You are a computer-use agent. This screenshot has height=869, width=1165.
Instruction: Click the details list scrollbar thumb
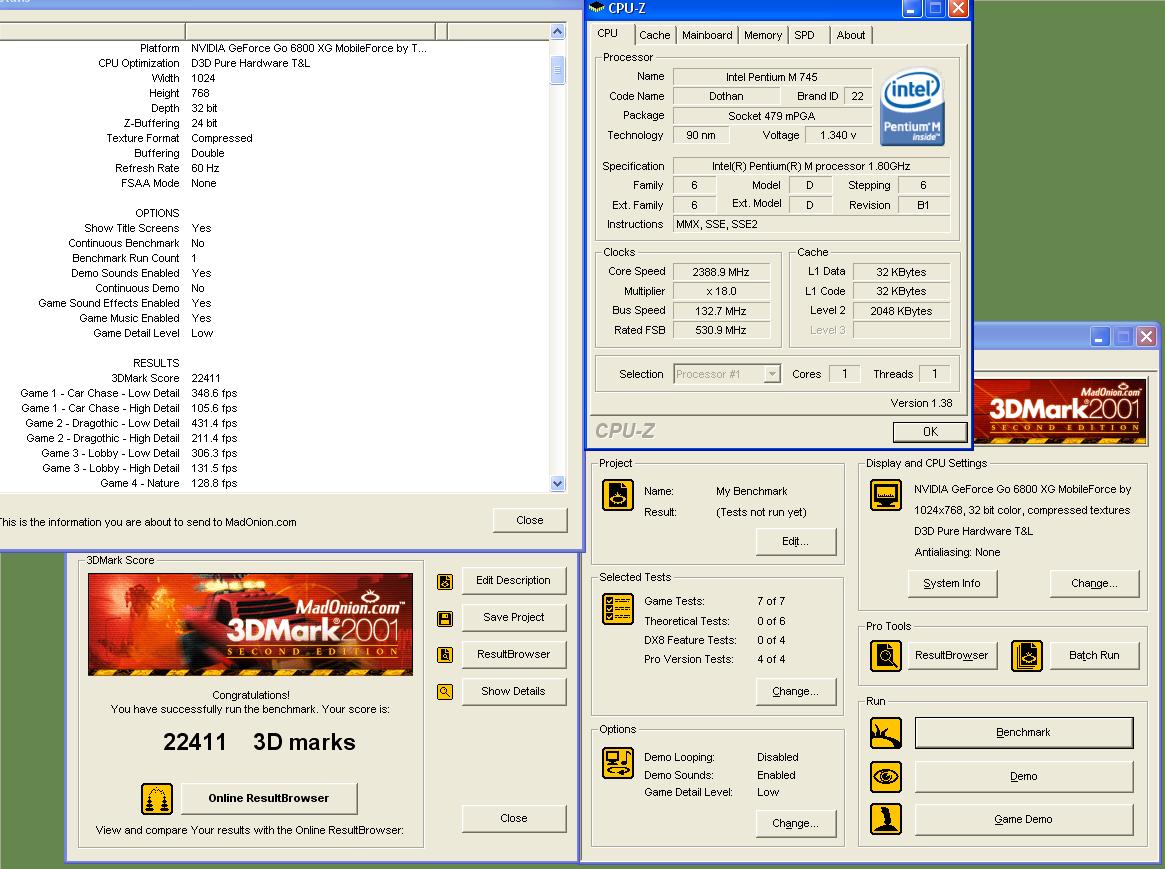(558, 71)
